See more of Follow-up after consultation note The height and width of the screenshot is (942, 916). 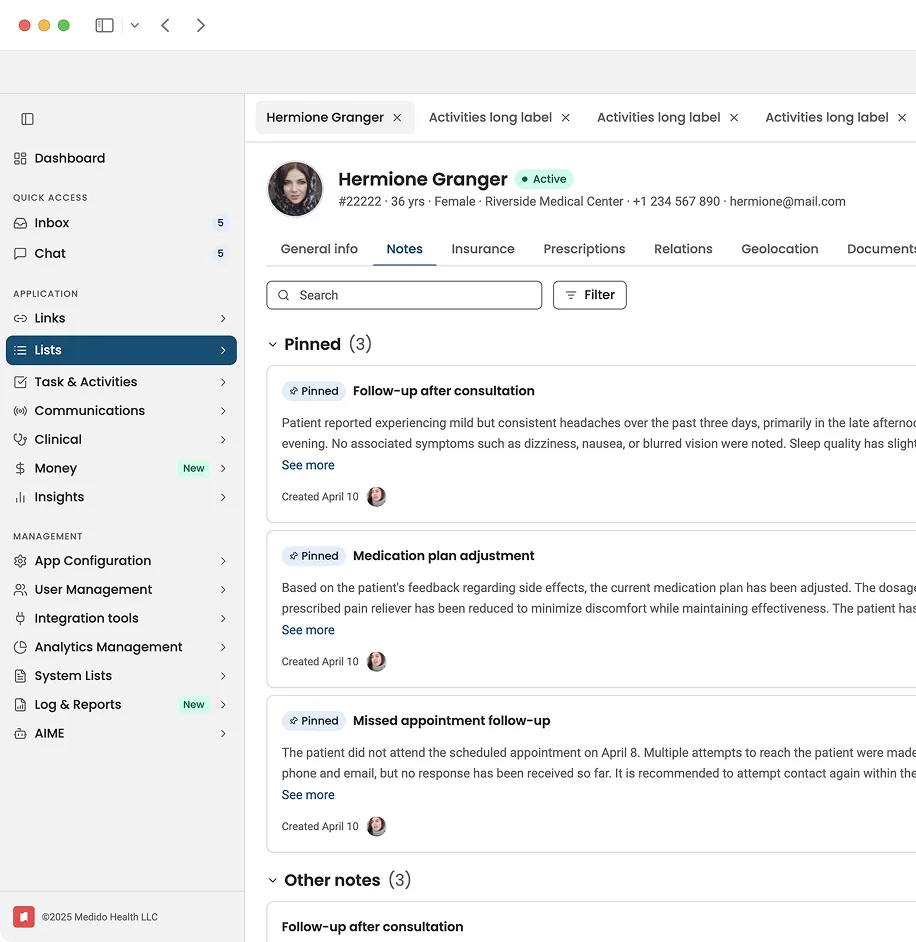(x=308, y=465)
